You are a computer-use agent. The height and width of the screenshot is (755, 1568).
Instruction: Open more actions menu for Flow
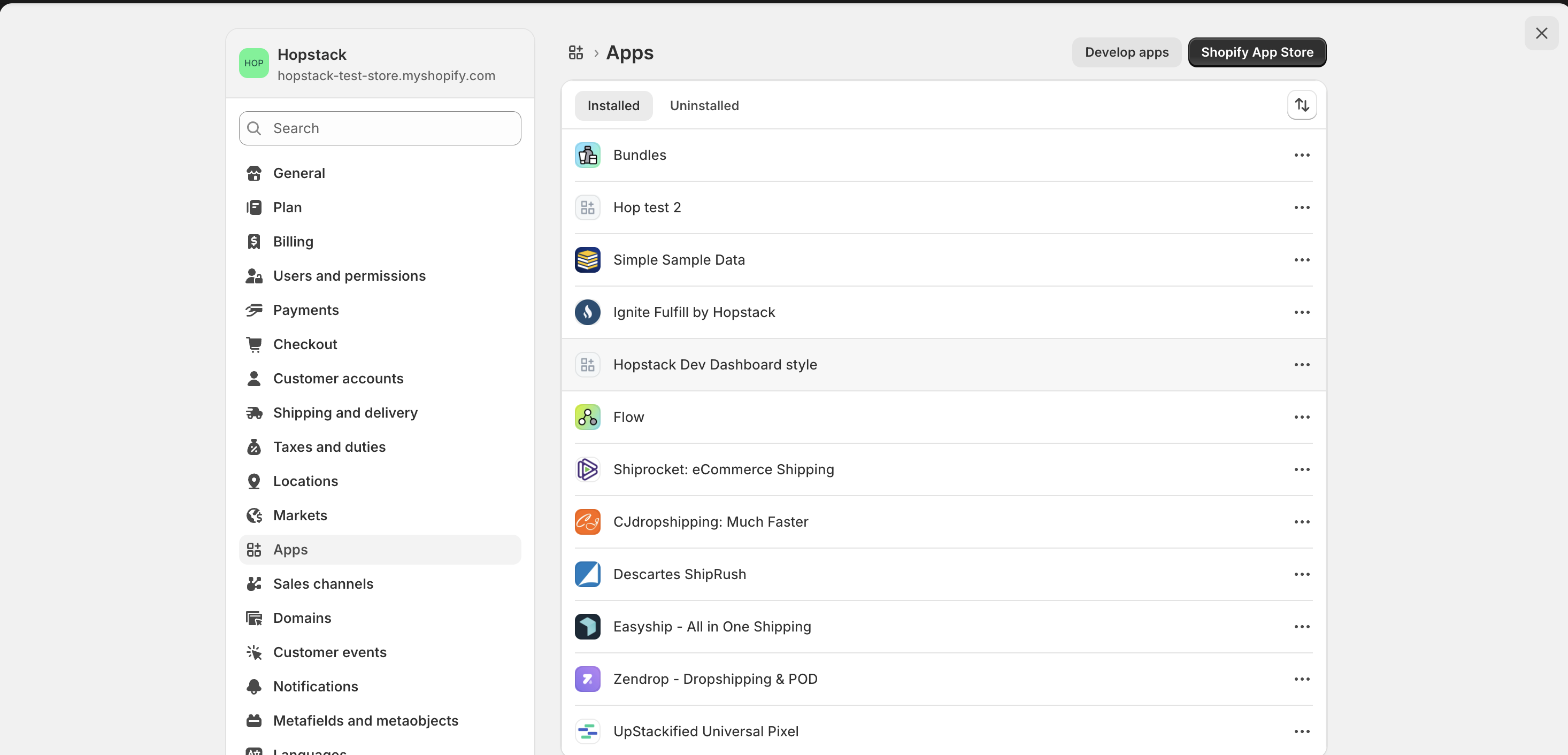click(1301, 417)
